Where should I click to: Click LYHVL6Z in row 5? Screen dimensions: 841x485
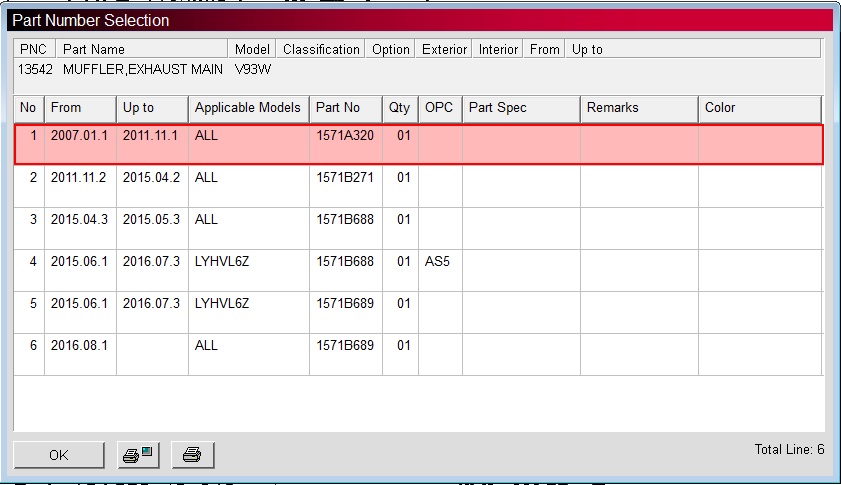pos(222,303)
